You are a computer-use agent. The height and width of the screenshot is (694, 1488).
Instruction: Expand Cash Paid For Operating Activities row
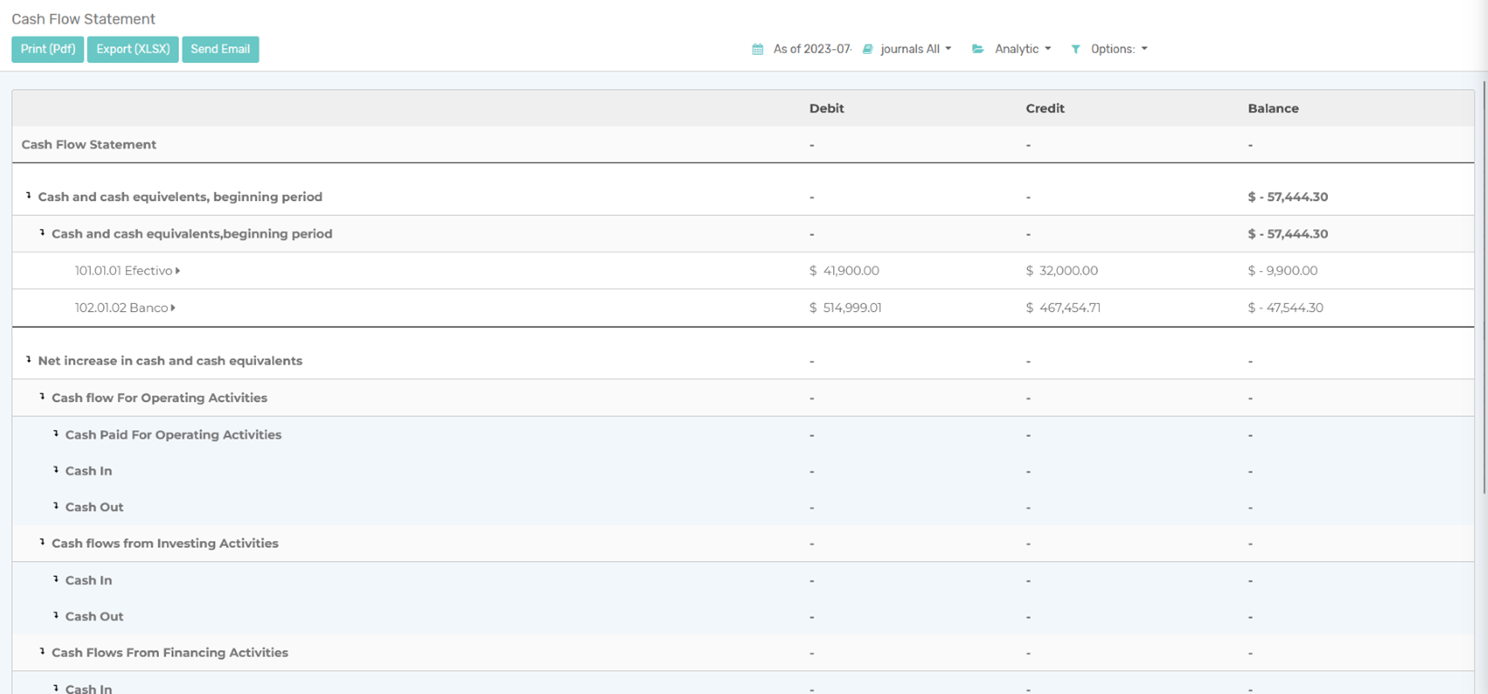click(x=173, y=435)
